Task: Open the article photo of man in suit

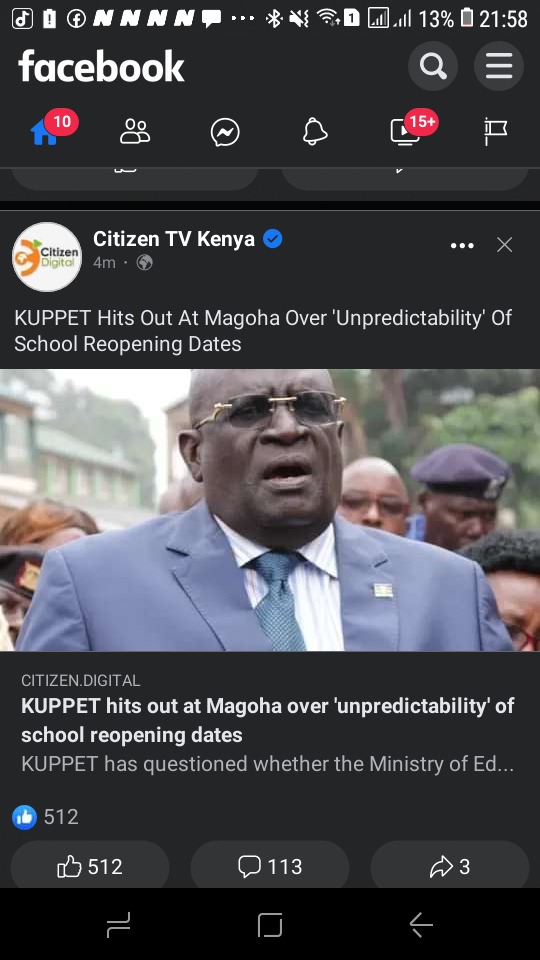Action: [x=270, y=510]
